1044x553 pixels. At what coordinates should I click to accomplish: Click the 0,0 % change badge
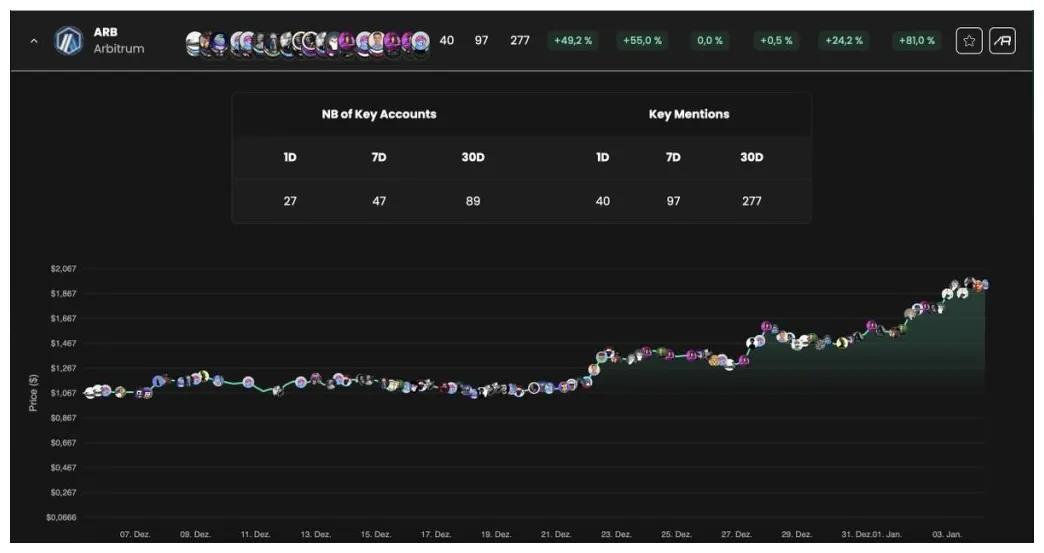click(710, 41)
